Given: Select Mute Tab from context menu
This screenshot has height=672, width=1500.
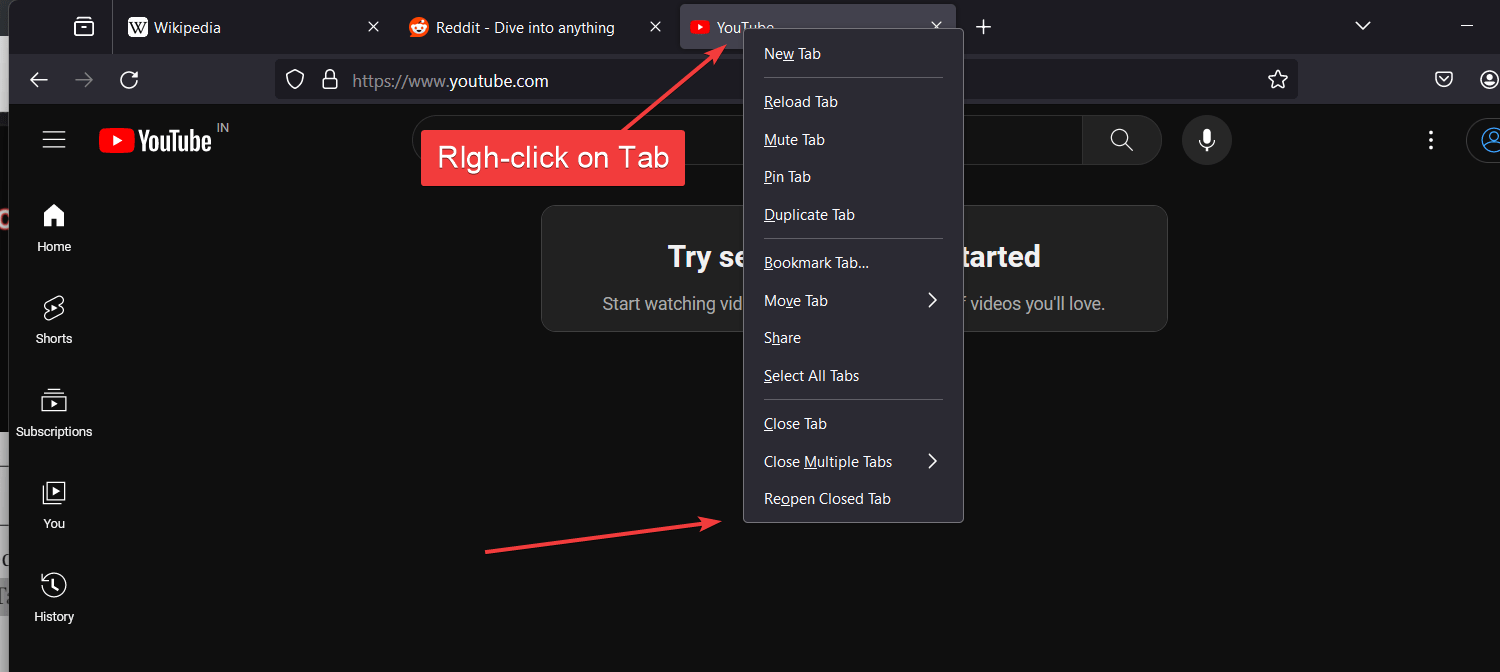Looking at the screenshot, I should point(794,140).
